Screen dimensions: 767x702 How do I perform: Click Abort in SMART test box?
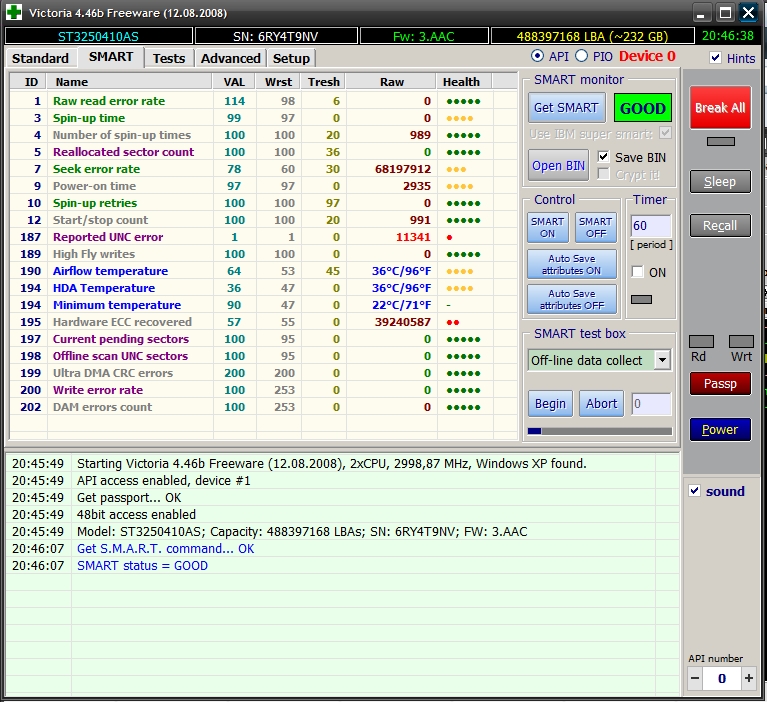[x=601, y=404]
